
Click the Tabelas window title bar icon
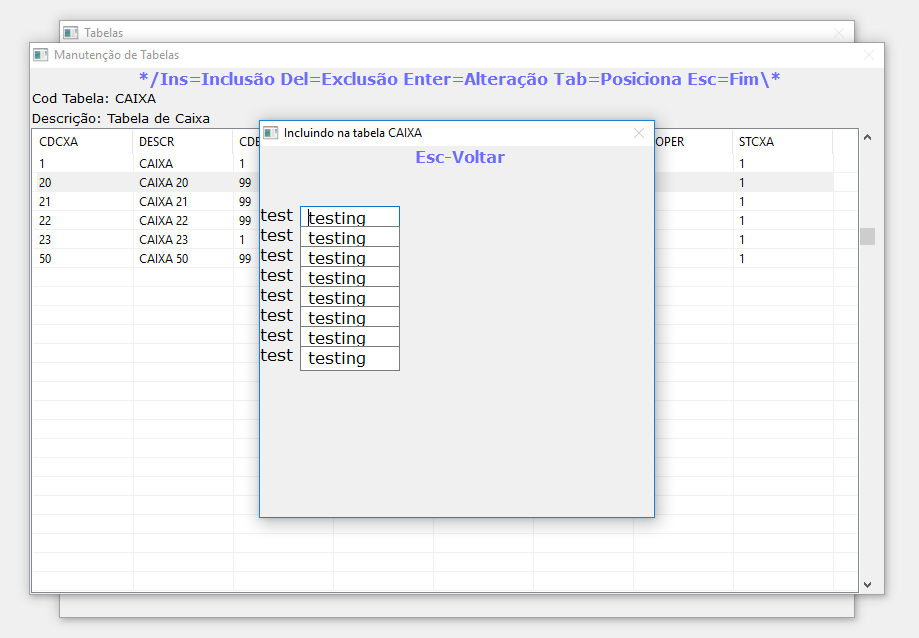(70, 33)
